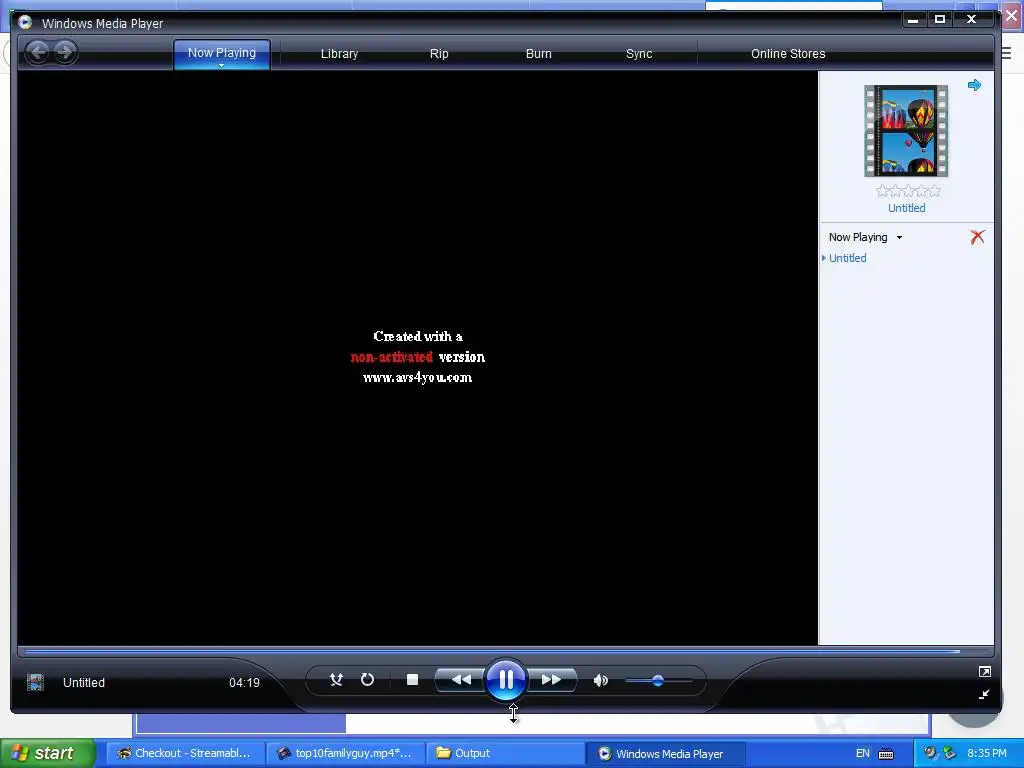The image size is (1024, 768).
Task: Select Untitled item in the playlist
Action: (848, 258)
